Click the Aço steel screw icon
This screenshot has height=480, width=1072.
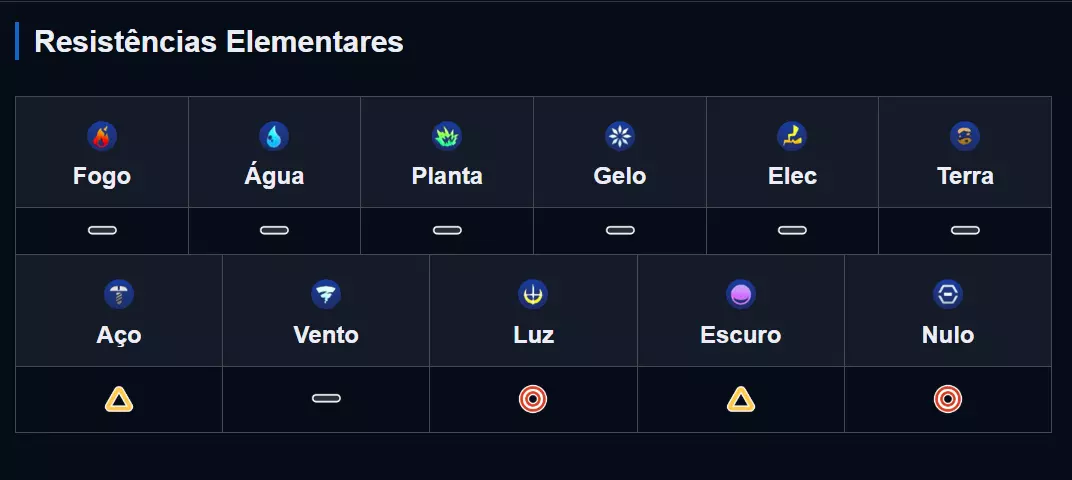(119, 294)
